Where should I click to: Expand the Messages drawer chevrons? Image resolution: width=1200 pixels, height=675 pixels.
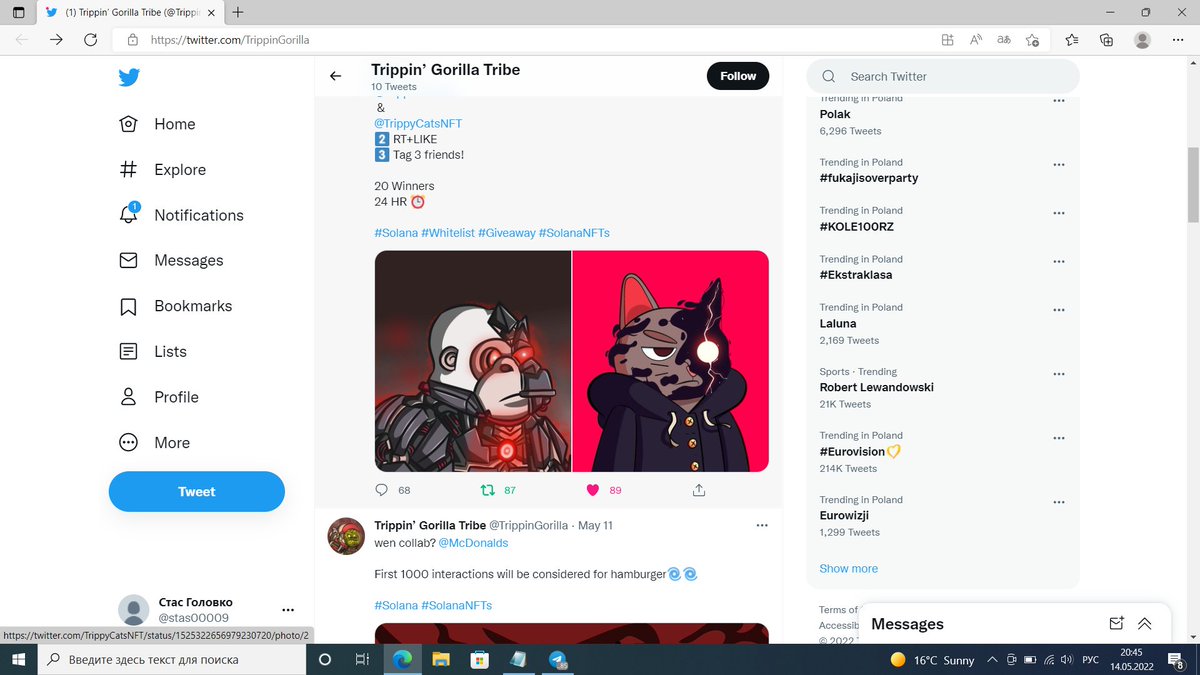tap(1145, 623)
